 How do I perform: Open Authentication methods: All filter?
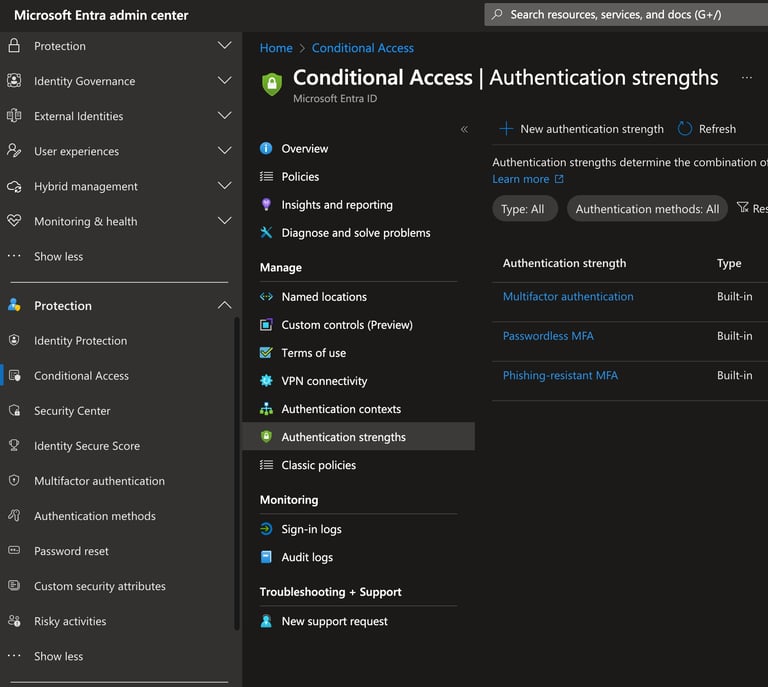pyautogui.click(x=647, y=209)
